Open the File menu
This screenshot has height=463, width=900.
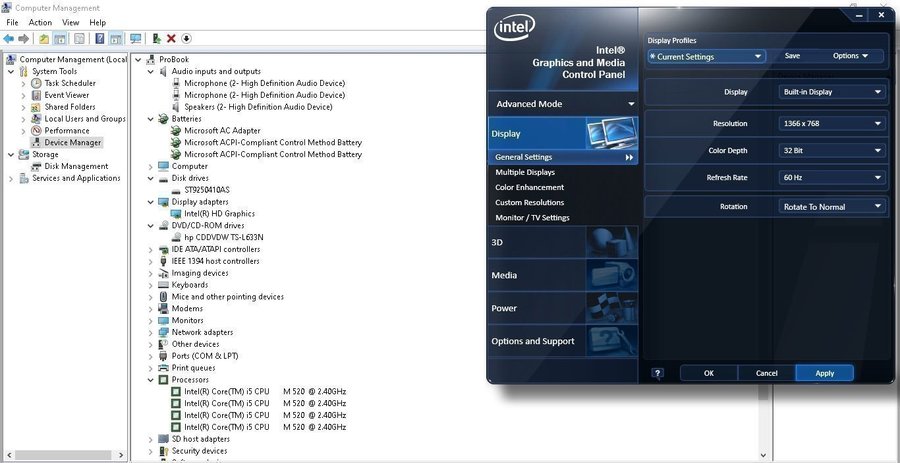[13, 22]
